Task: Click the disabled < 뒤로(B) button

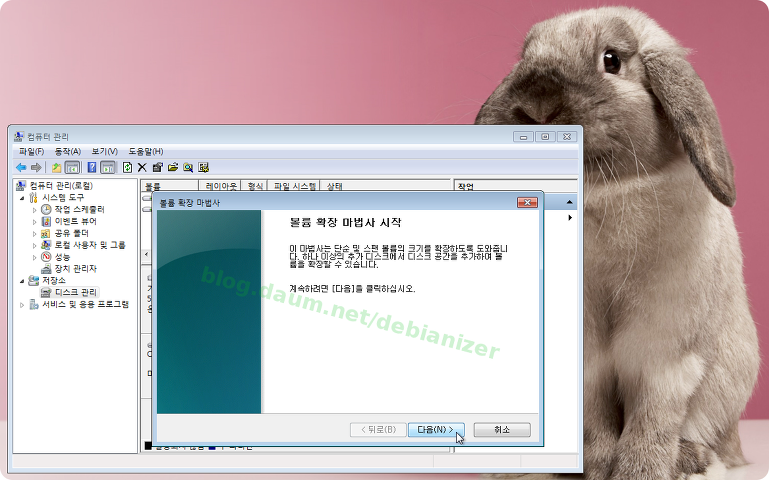Action: click(378, 429)
